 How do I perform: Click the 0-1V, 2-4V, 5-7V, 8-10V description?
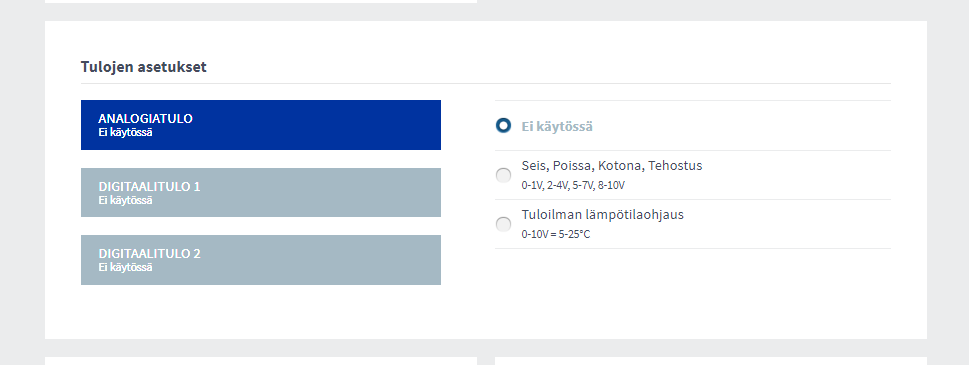coord(573,185)
